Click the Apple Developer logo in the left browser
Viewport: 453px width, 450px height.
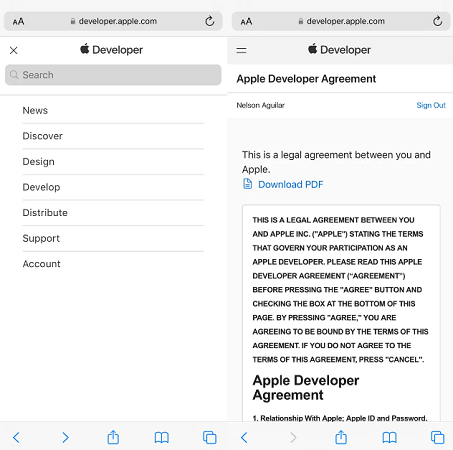point(111,50)
